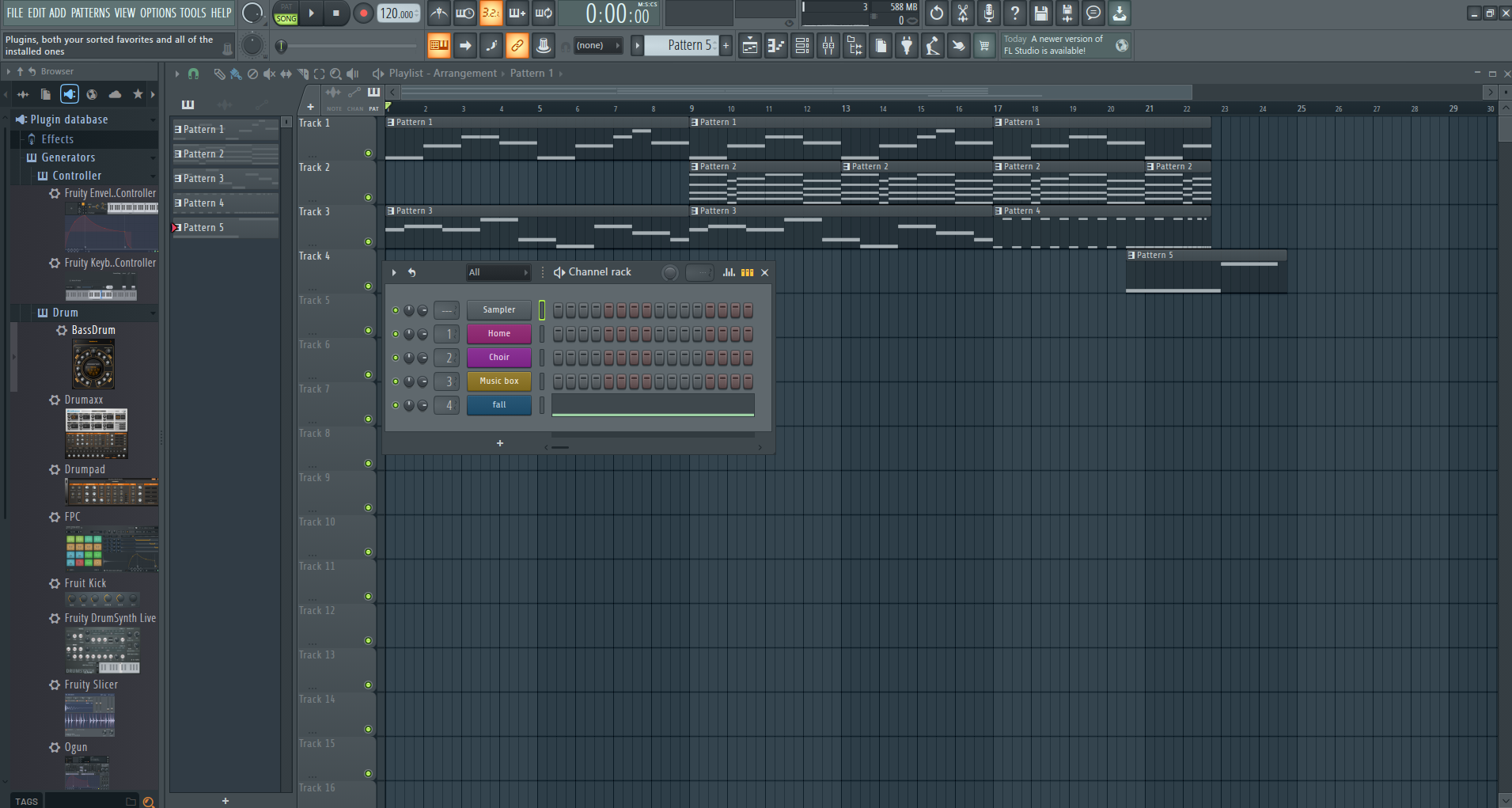Open the plugin picker plug icon

[907, 46]
